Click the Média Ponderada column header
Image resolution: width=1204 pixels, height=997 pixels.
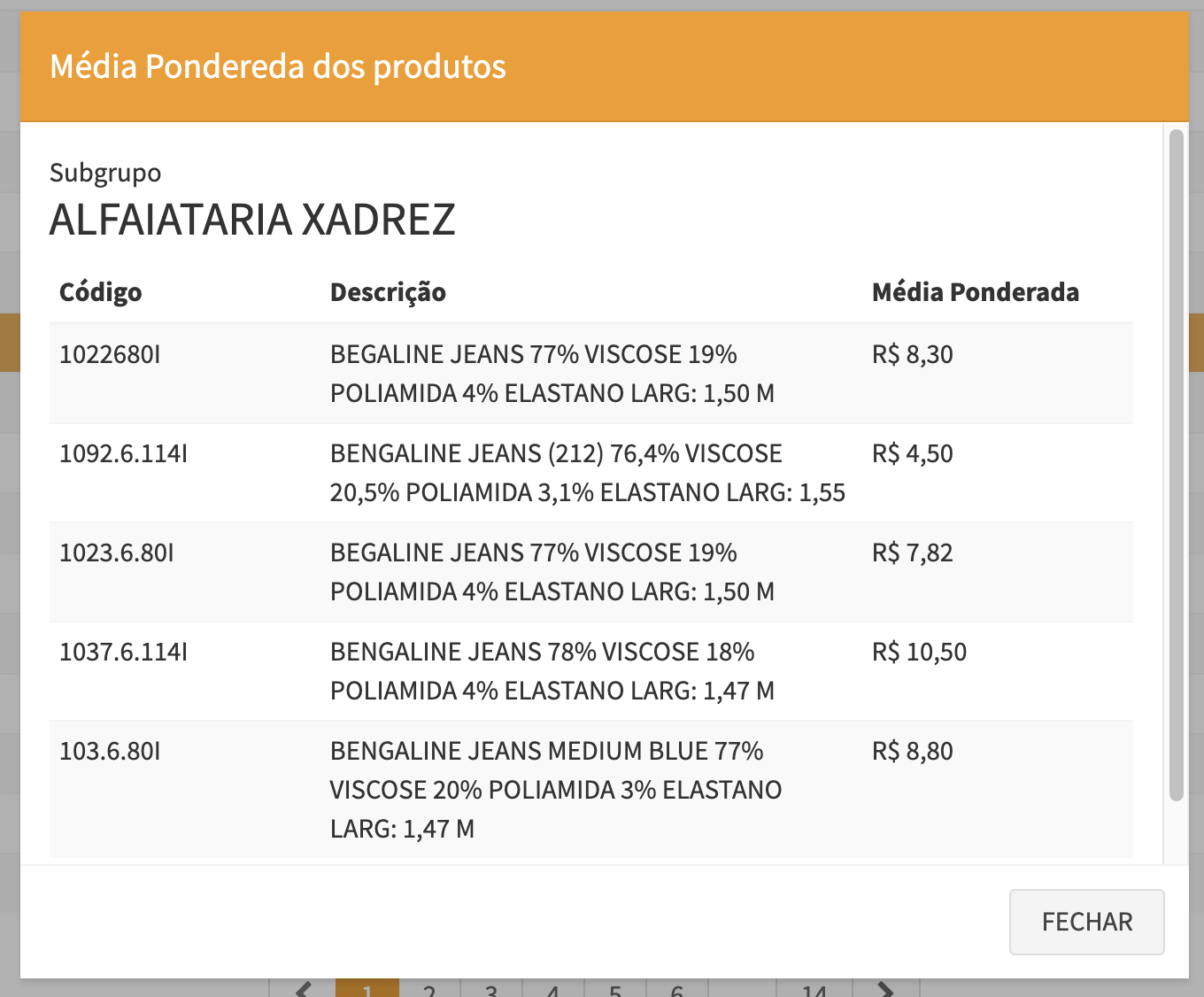tap(975, 292)
